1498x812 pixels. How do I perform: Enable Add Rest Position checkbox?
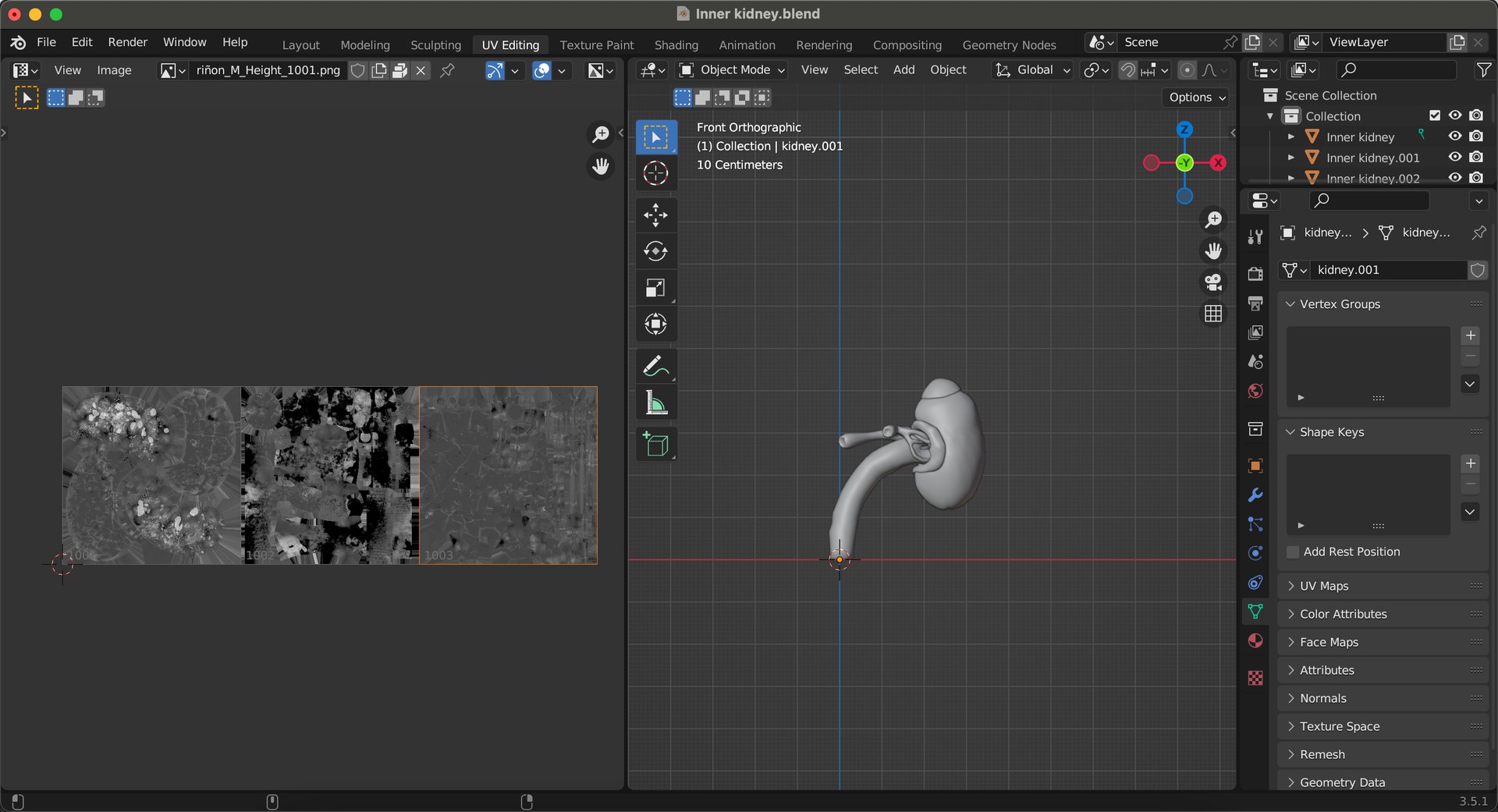[x=1293, y=551]
